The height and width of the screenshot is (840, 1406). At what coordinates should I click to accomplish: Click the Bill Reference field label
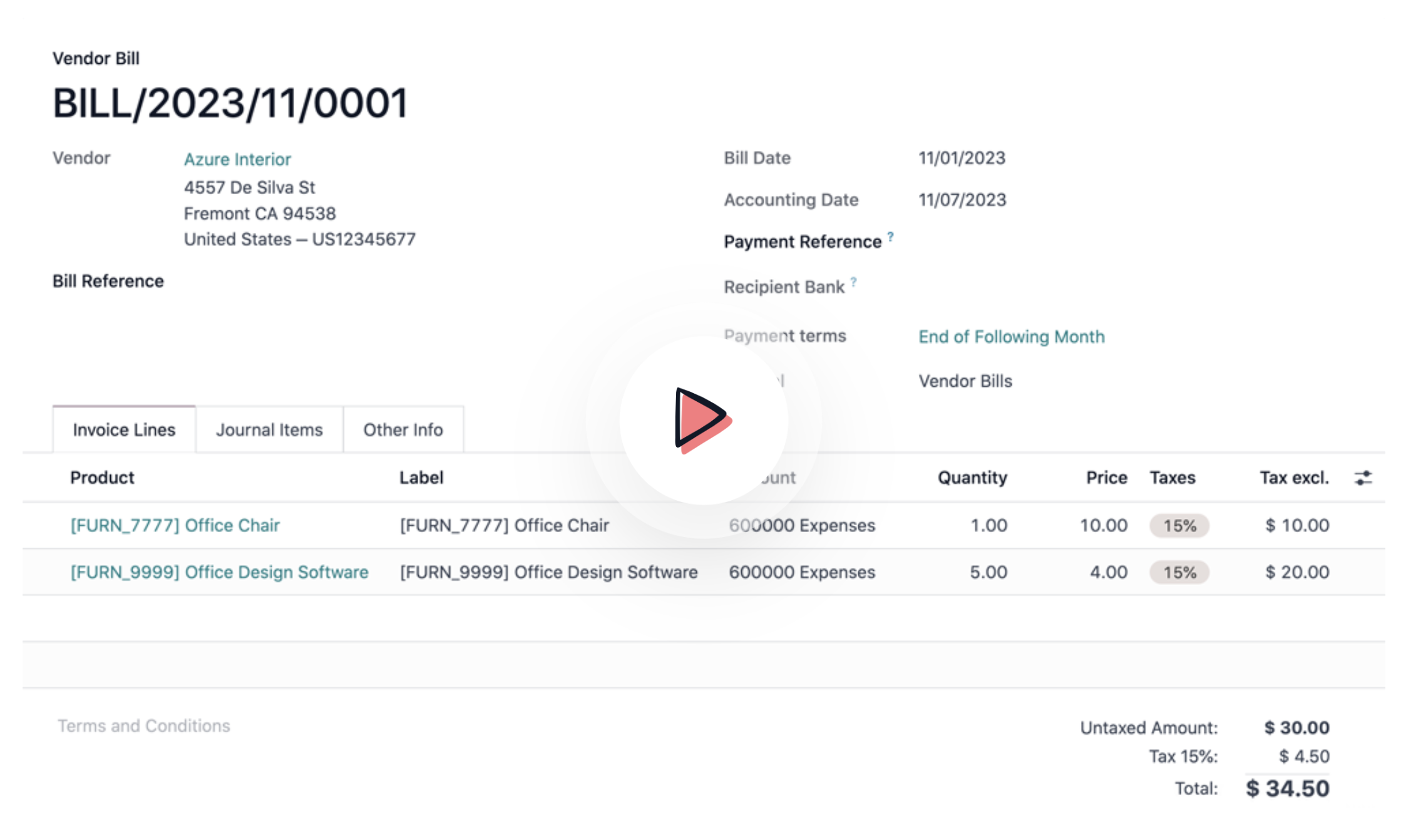108,281
